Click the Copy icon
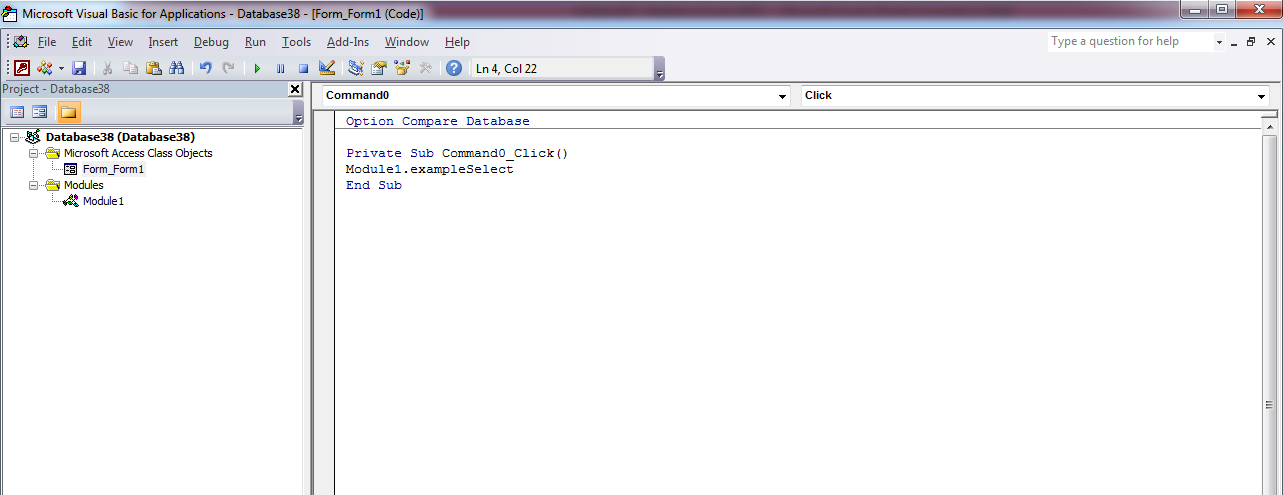 pyautogui.click(x=131, y=68)
